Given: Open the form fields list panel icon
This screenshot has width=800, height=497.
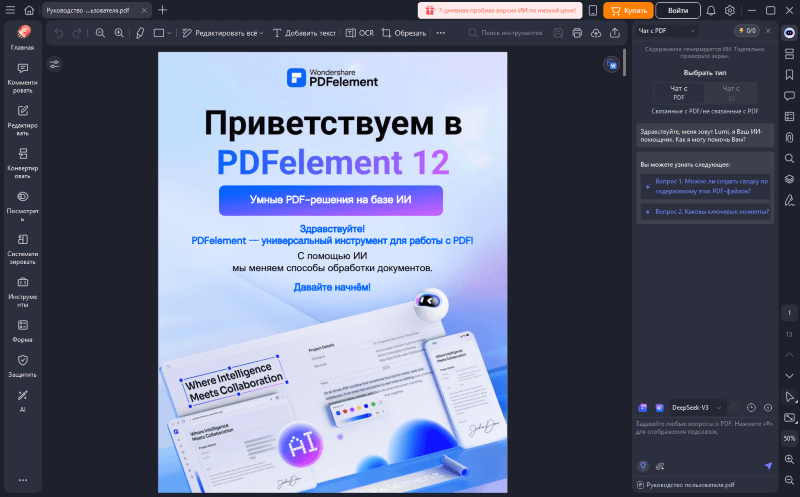Looking at the screenshot, I should point(789,117).
